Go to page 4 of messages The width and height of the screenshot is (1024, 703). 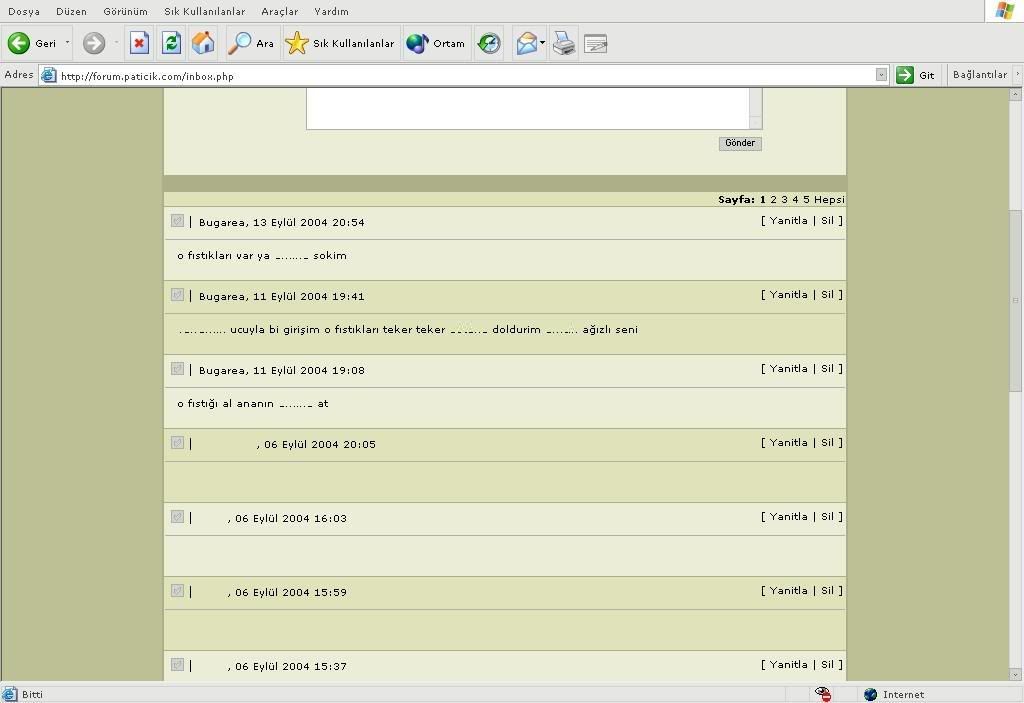(795, 200)
